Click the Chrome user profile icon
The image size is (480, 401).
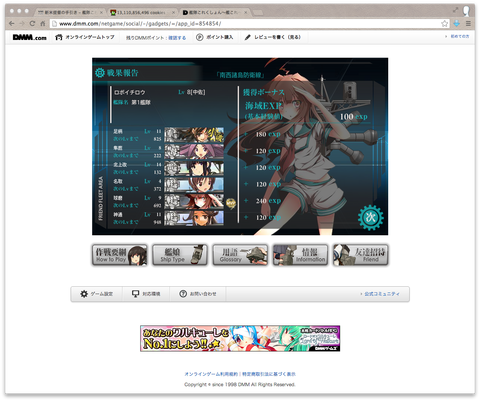click(466, 11)
